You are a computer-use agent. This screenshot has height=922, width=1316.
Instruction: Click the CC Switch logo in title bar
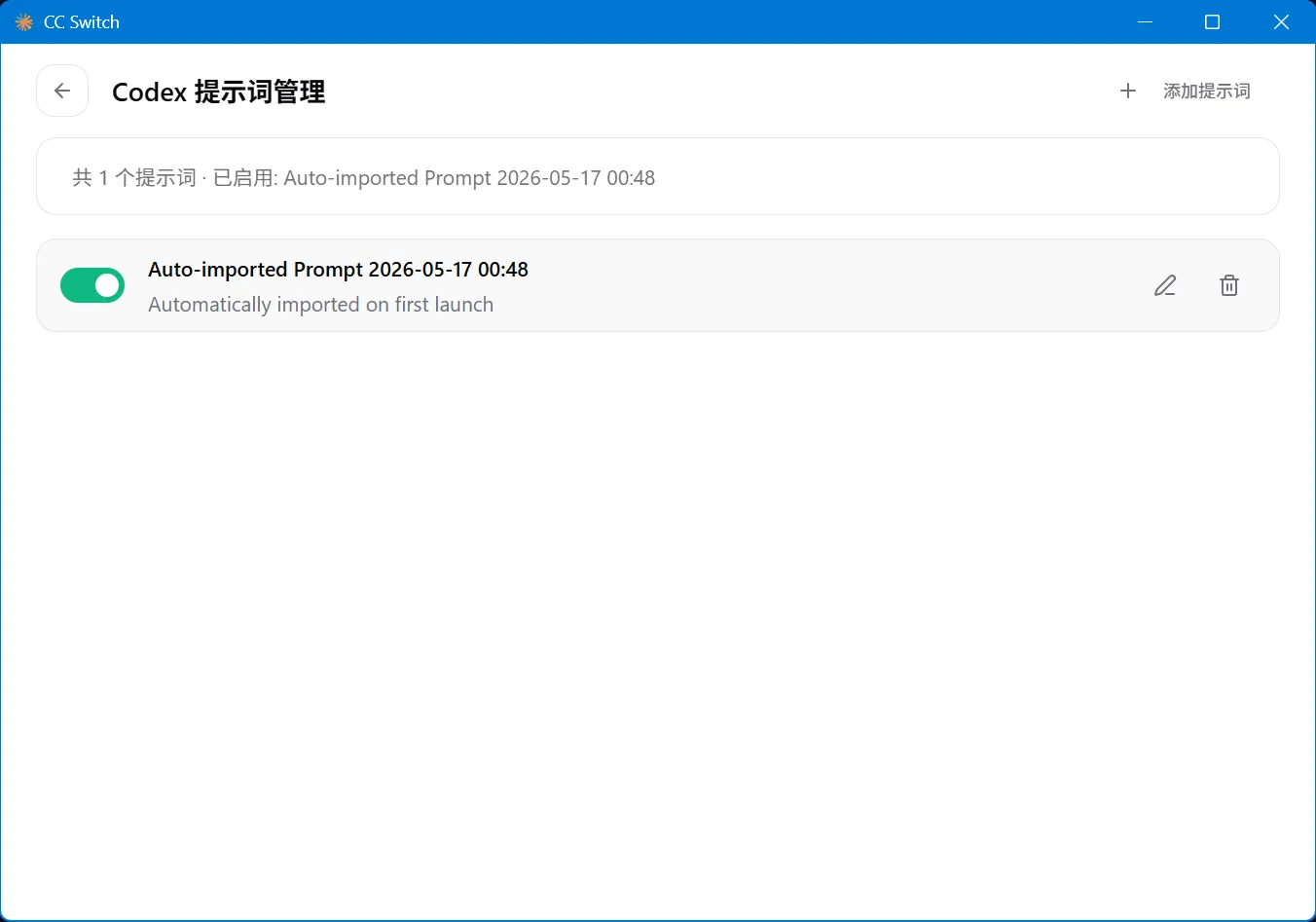pos(24,21)
